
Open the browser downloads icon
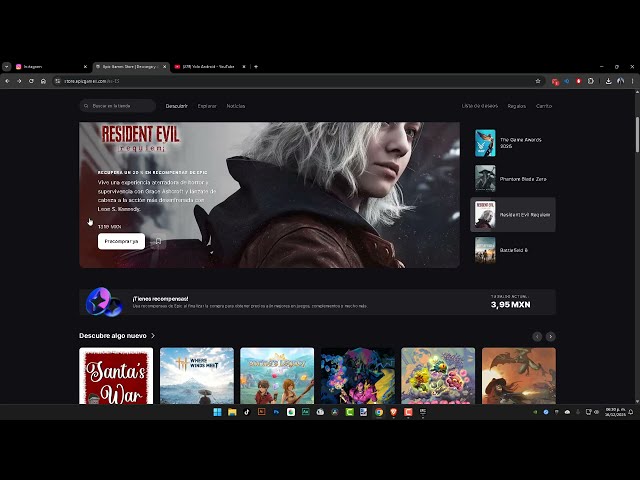[608, 81]
